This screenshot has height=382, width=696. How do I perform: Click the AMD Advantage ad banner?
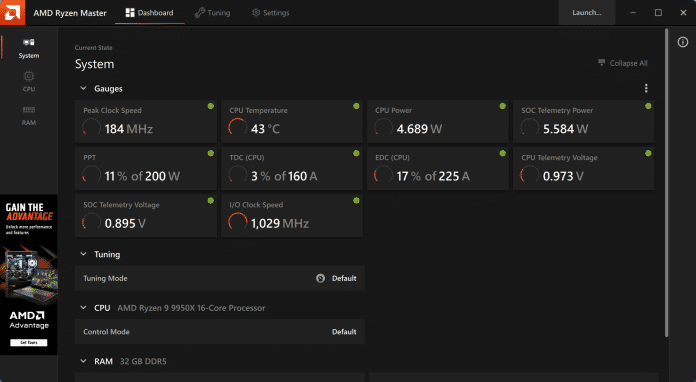29,275
